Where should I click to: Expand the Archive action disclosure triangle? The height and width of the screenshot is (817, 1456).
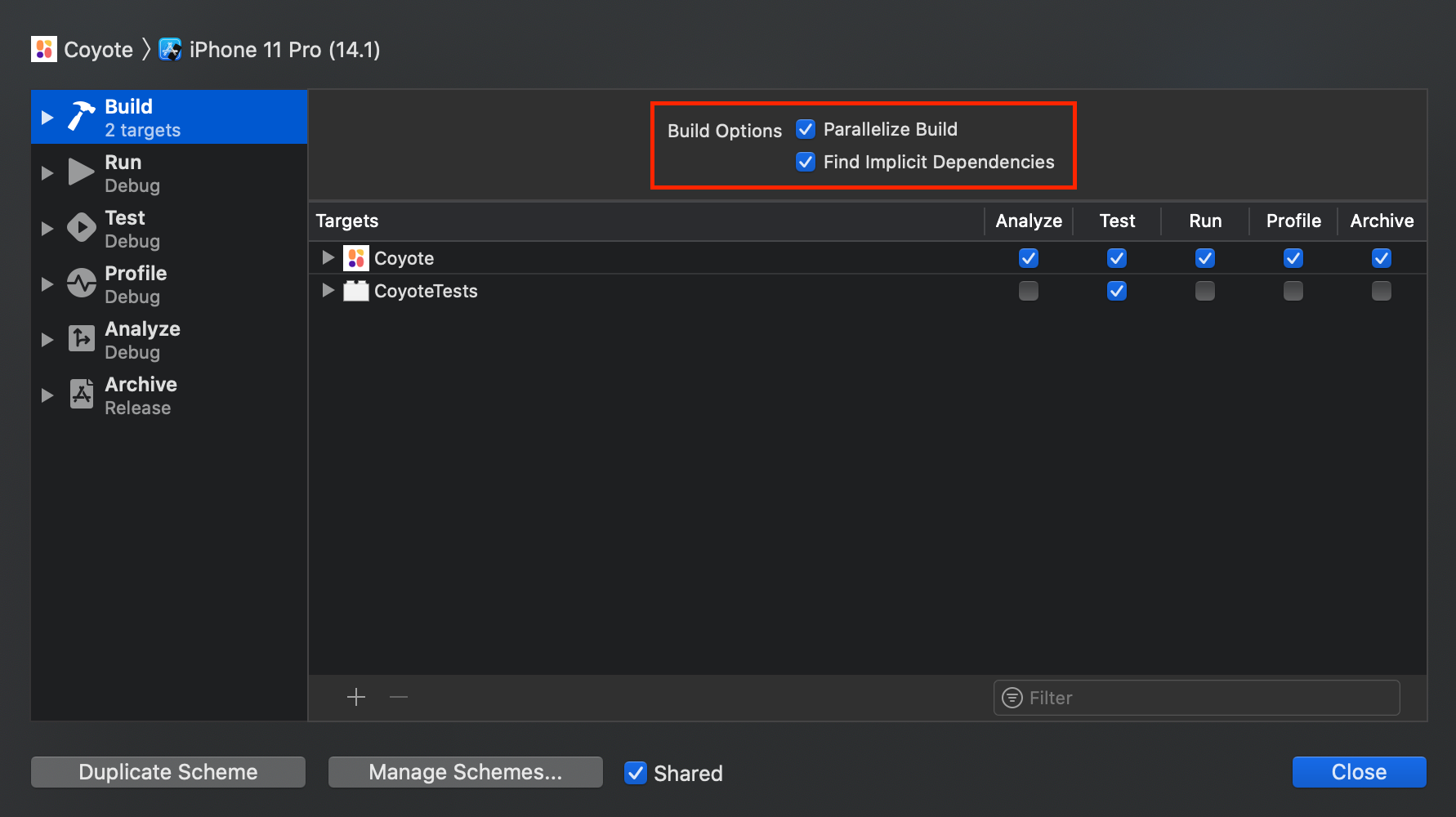click(47, 395)
